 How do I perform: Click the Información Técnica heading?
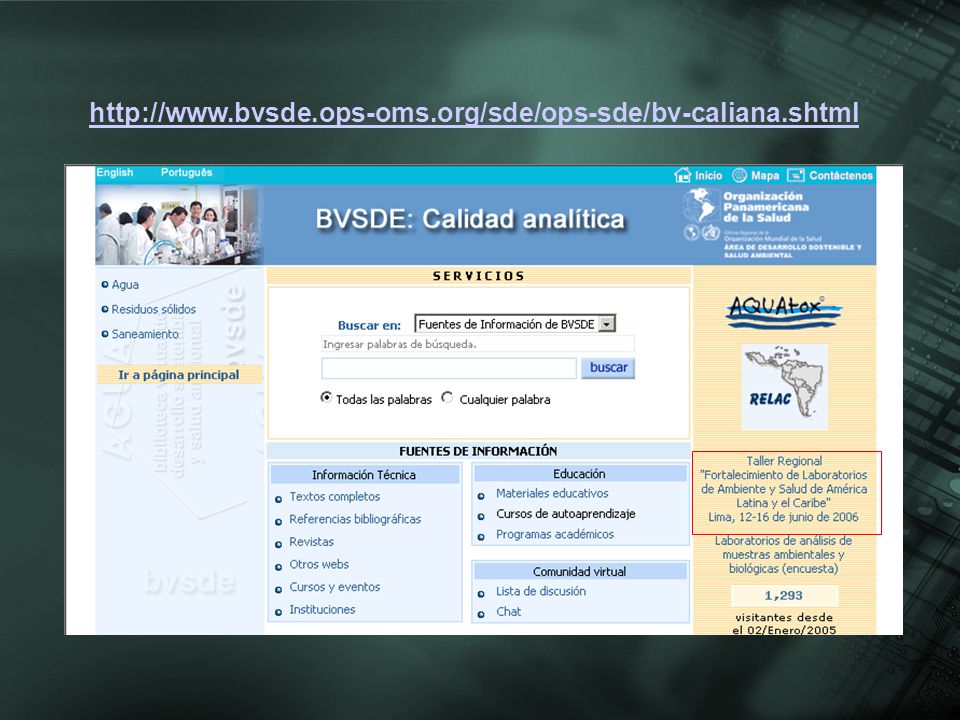364,474
